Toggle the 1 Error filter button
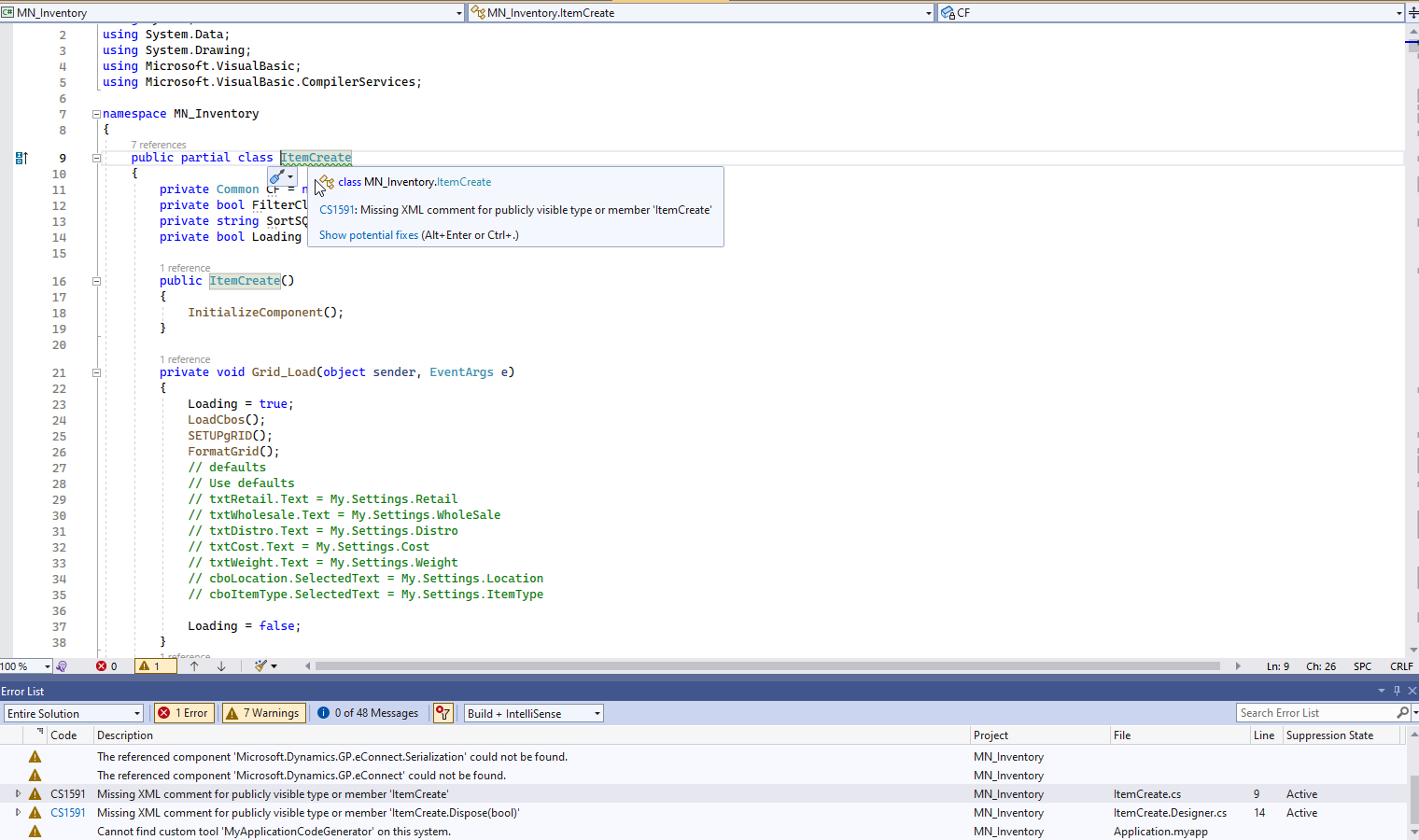Image resolution: width=1419 pixels, height=840 pixels. (184, 712)
